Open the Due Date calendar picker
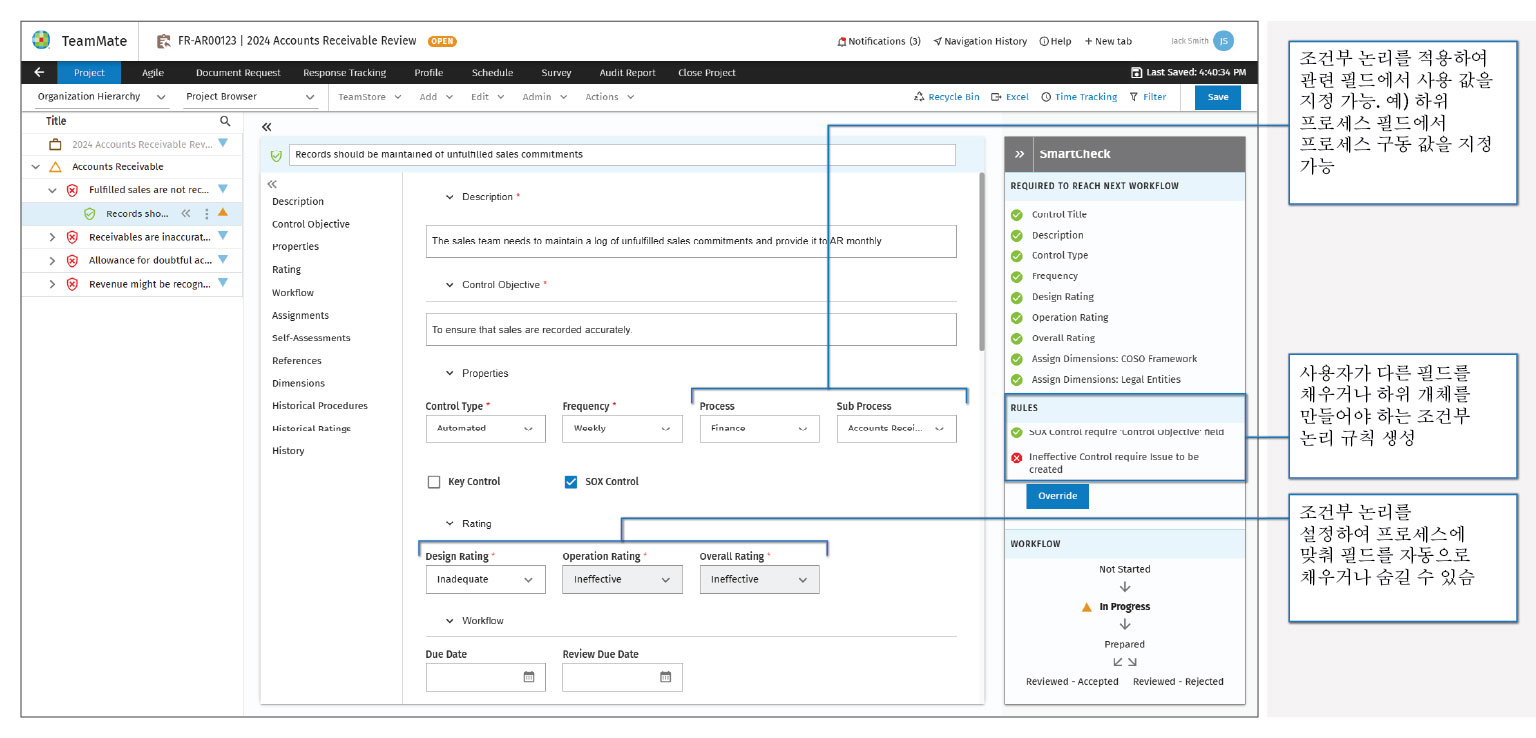1536x738 pixels. tap(529, 677)
